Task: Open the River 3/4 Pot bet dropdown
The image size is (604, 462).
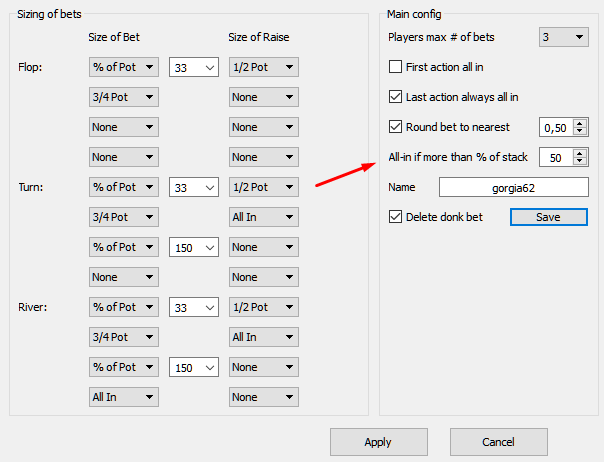Action: click(124, 337)
